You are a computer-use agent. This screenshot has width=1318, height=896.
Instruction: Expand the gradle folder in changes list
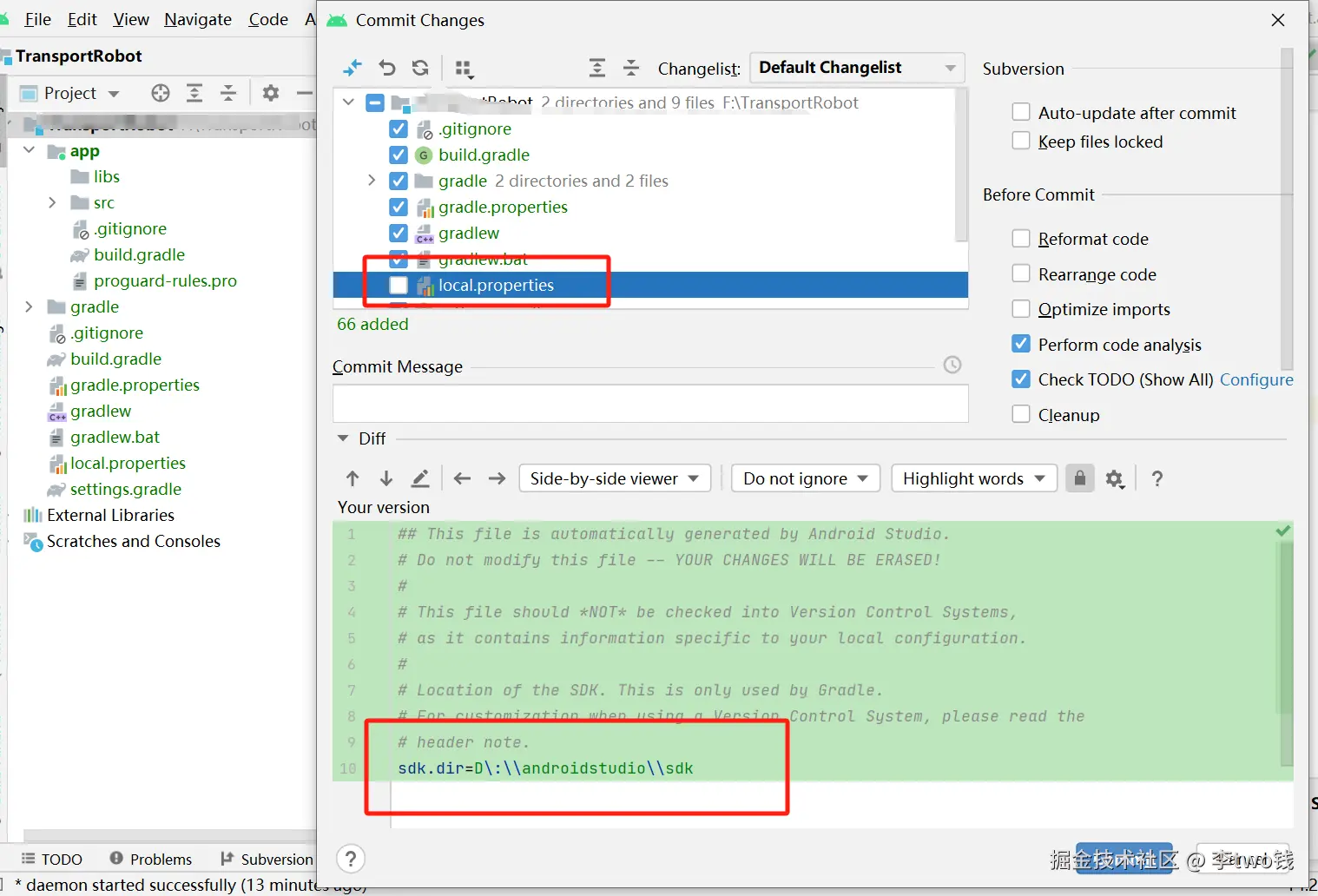372,181
